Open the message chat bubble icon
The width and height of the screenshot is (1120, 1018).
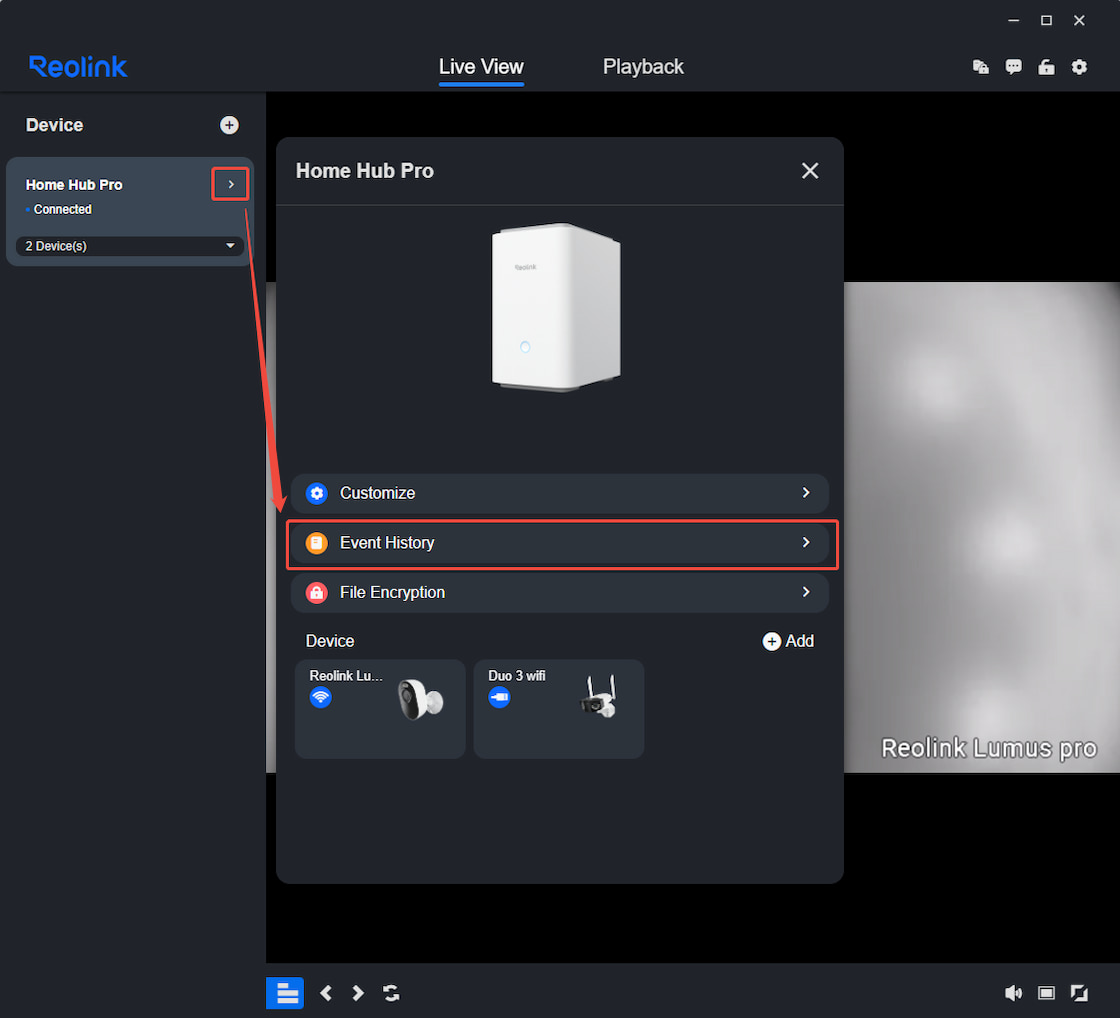click(x=1013, y=67)
